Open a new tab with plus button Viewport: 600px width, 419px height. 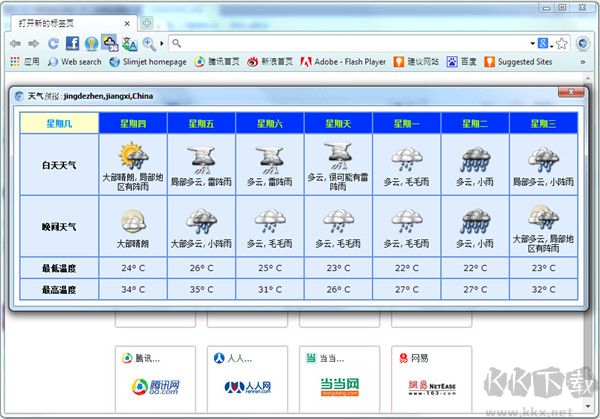pos(146,21)
